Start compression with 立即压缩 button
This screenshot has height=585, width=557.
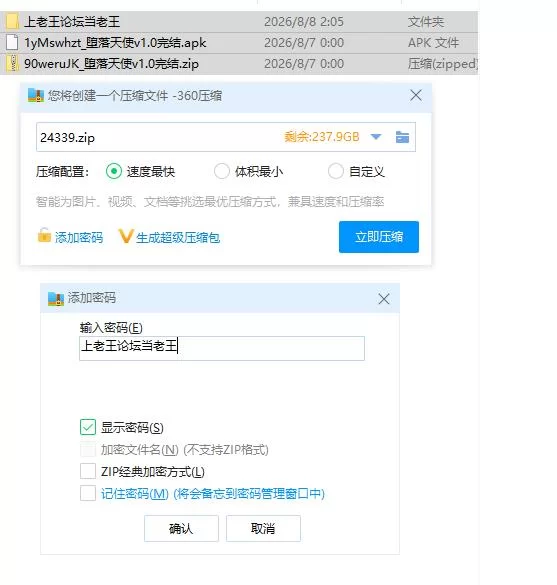(x=379, y=237)
